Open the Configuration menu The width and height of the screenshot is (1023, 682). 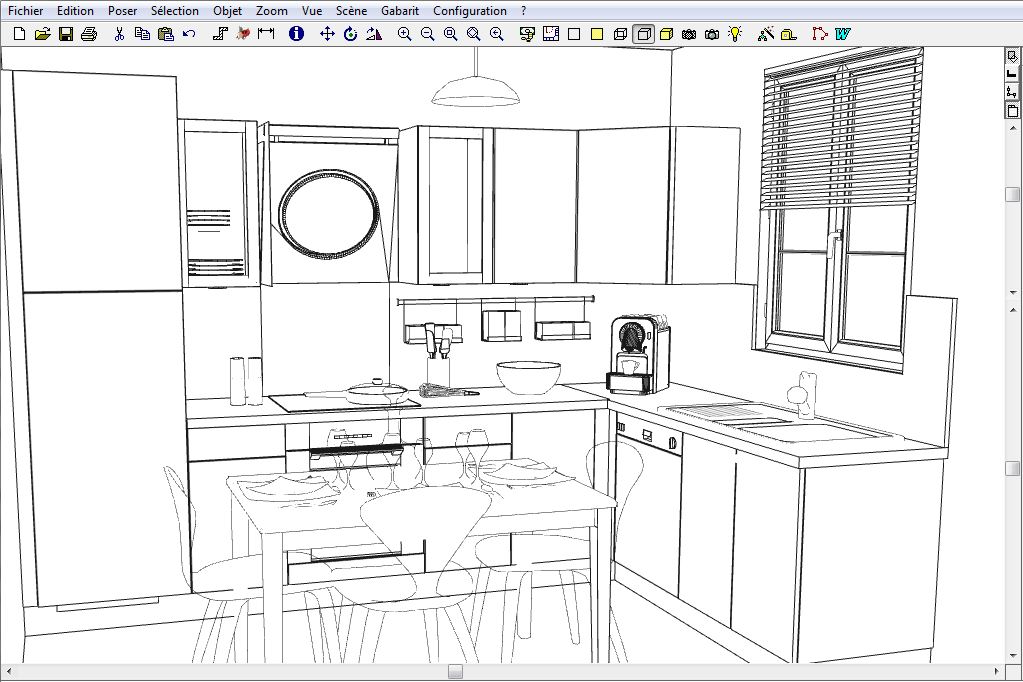470,11
